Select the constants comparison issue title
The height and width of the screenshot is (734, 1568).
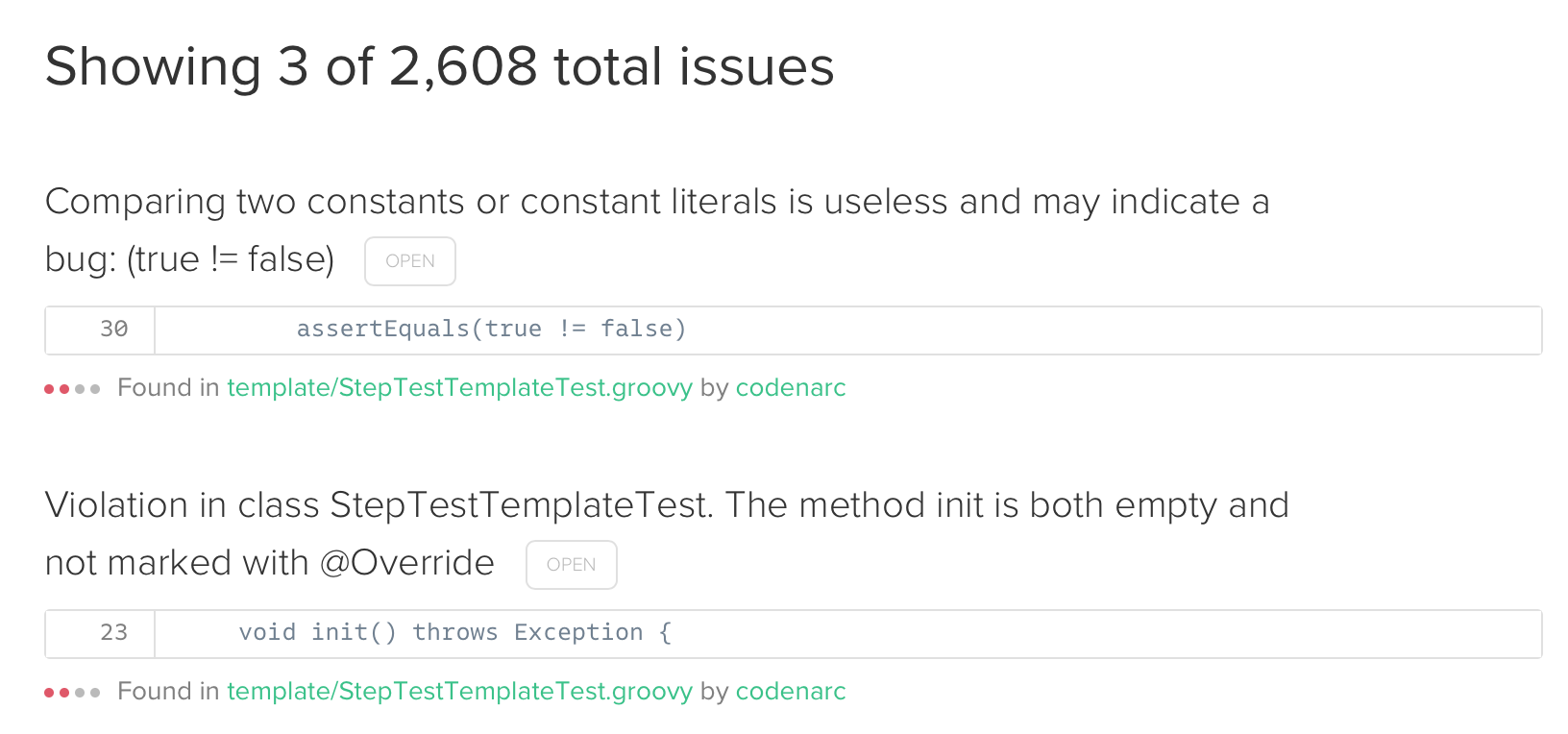click(x=657, y=202)
